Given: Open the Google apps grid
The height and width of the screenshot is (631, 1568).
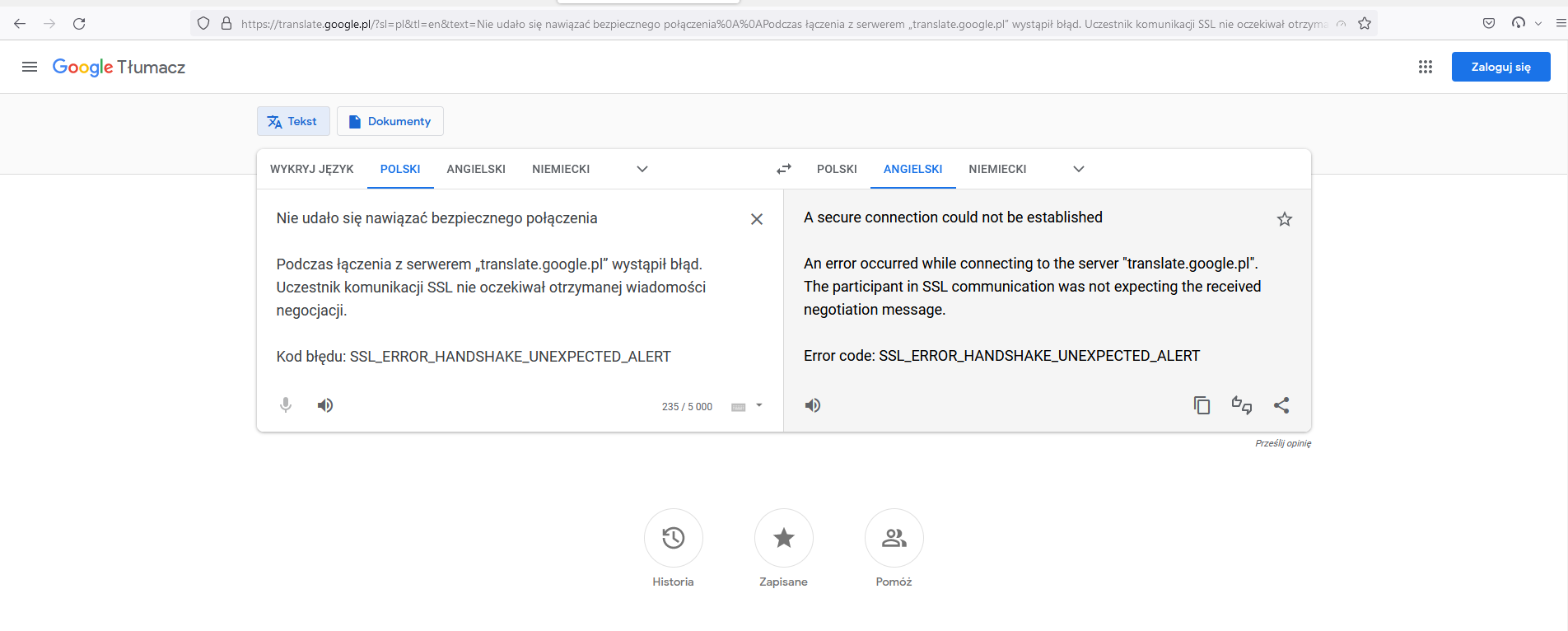Looking at the screenshot, I should tap(1426, 67).
